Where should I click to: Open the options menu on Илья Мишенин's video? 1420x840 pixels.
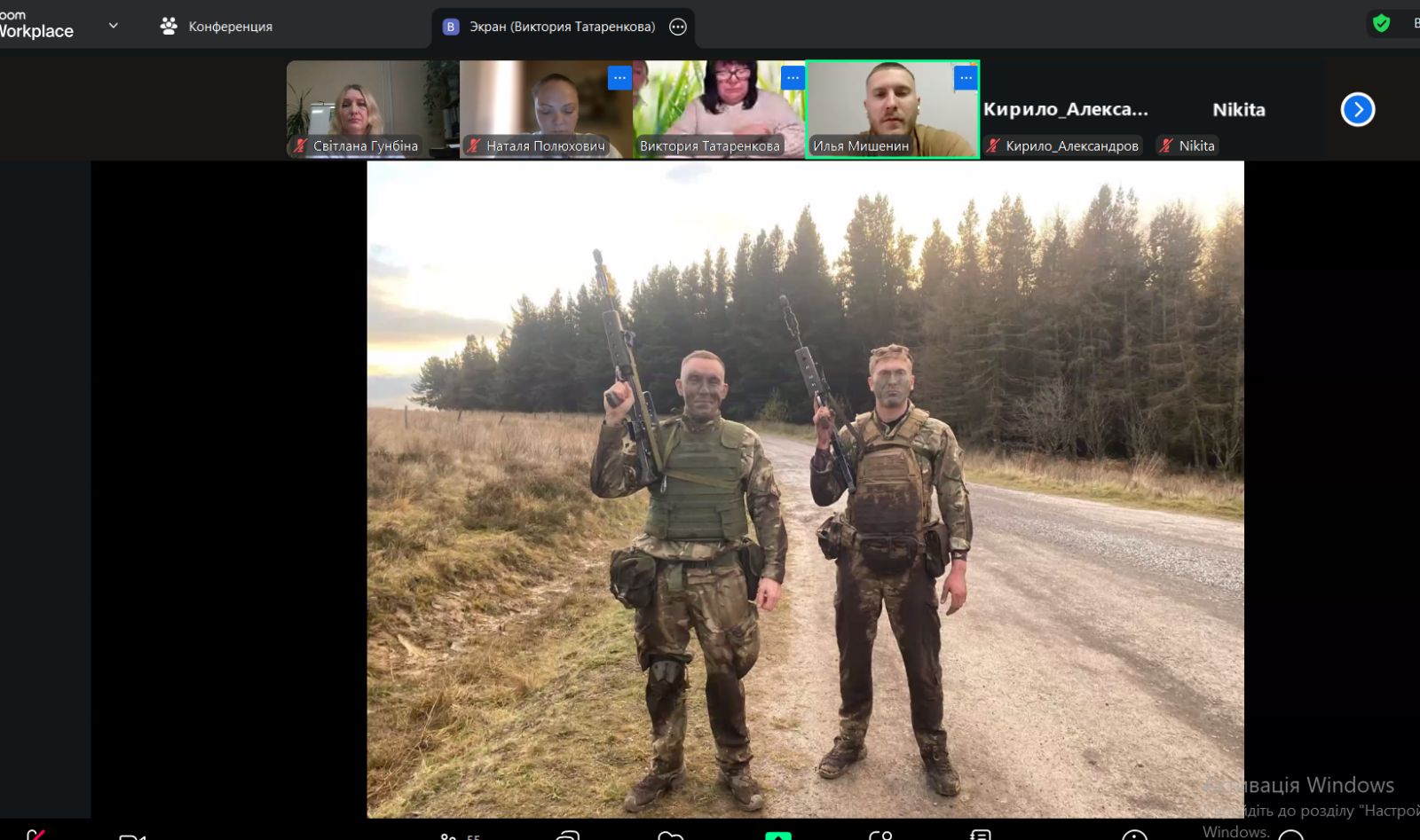pyautogui.click(x=966, y=78)
